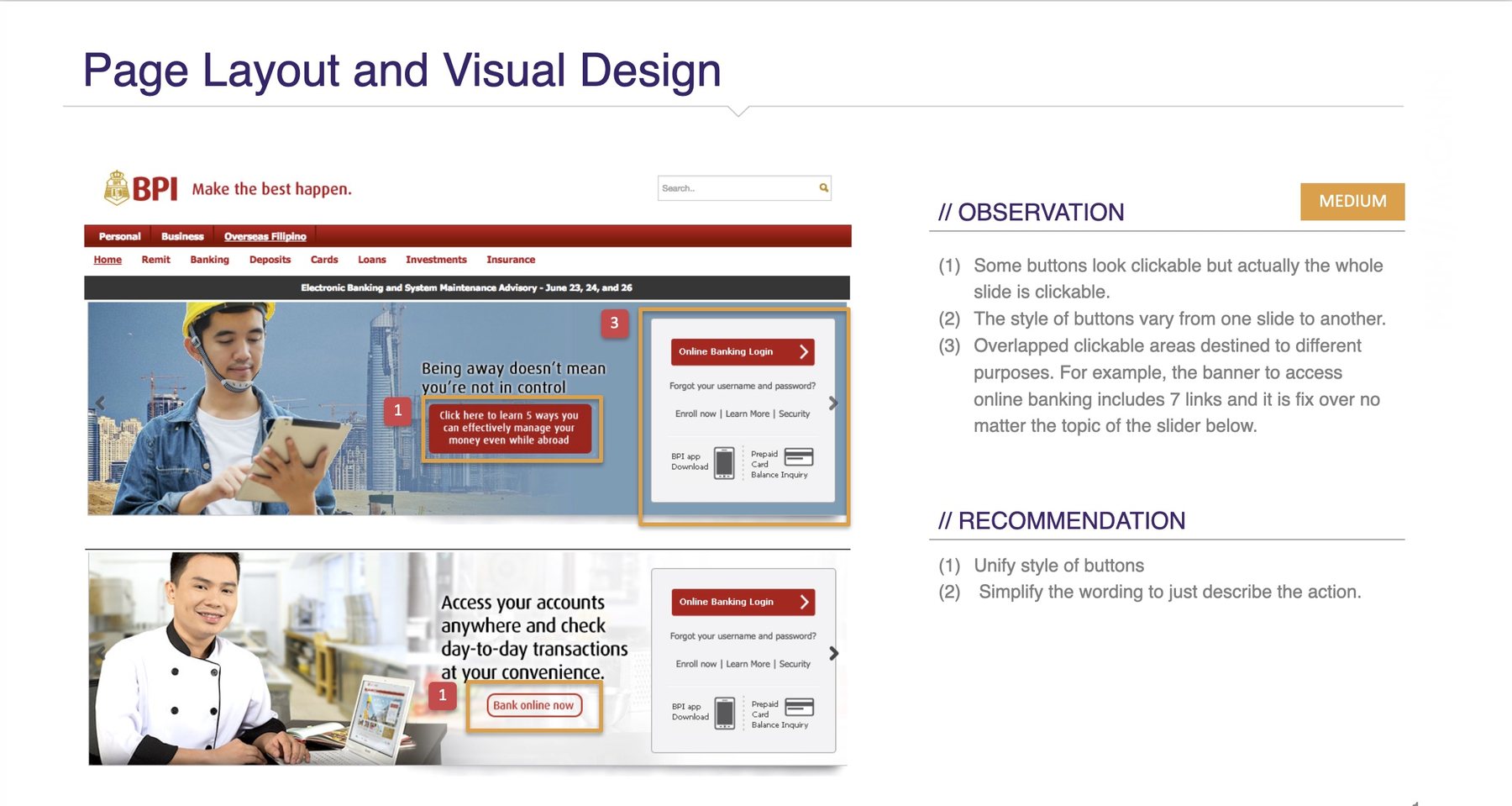The image size is (1512, 806).
Task: Click 'Learn More' in the upper slide
Action: click(748, 414)
